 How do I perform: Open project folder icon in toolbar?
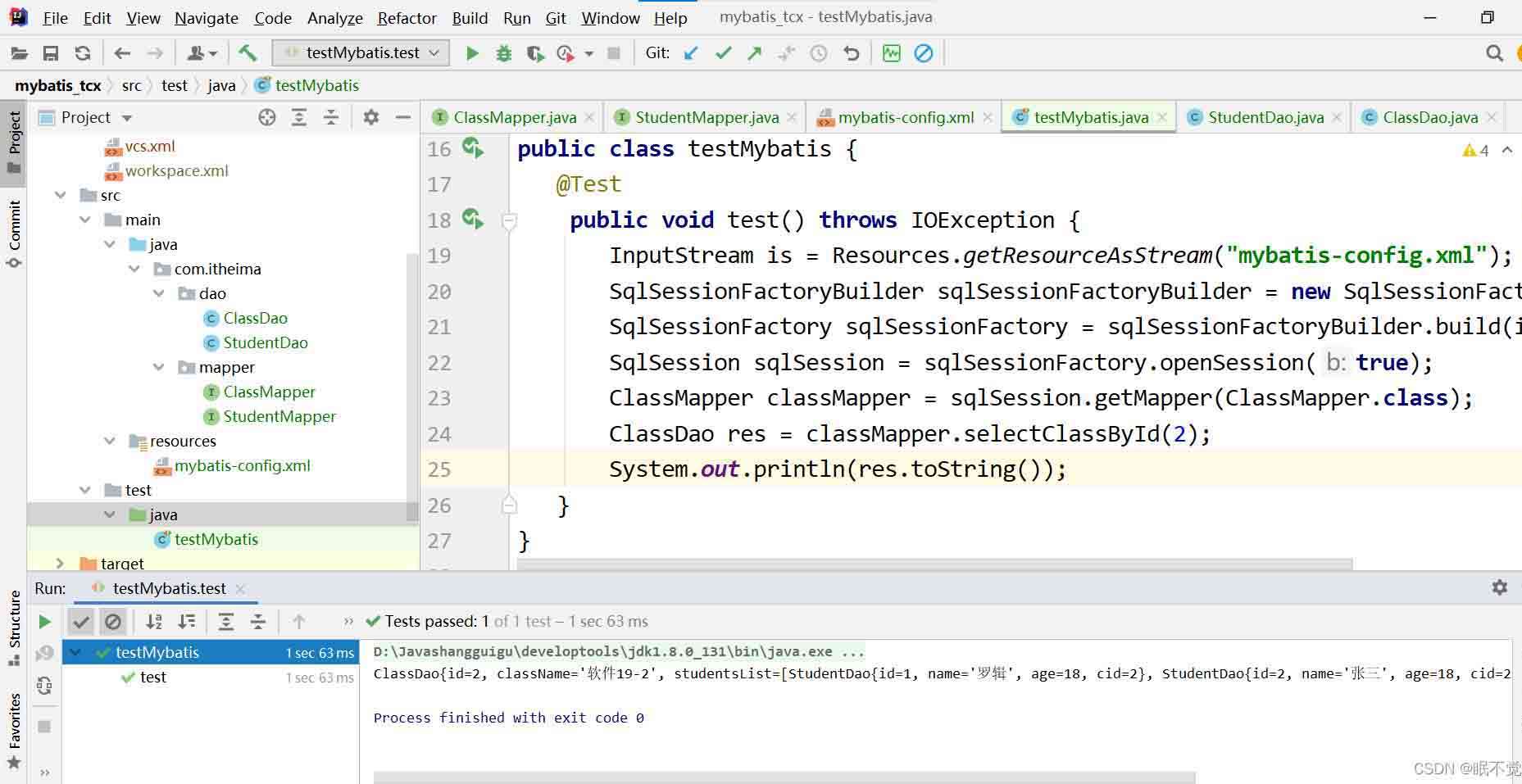19,53
